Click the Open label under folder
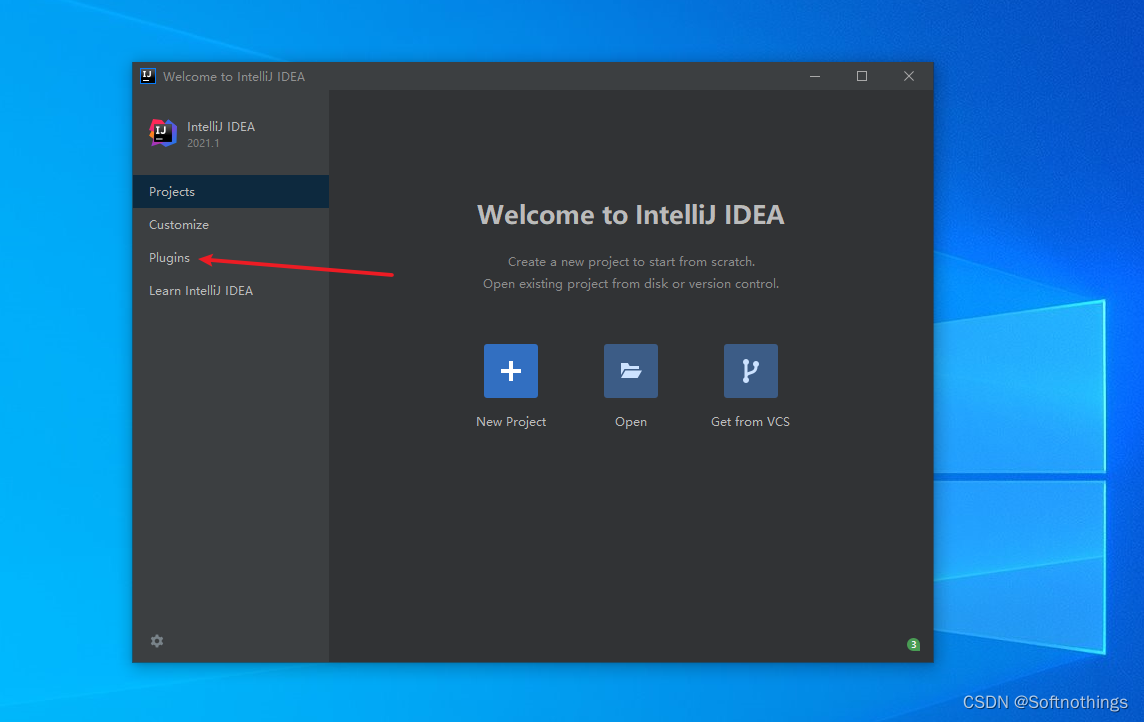This screenshot has height=722, width=1144. coord(630,422)
